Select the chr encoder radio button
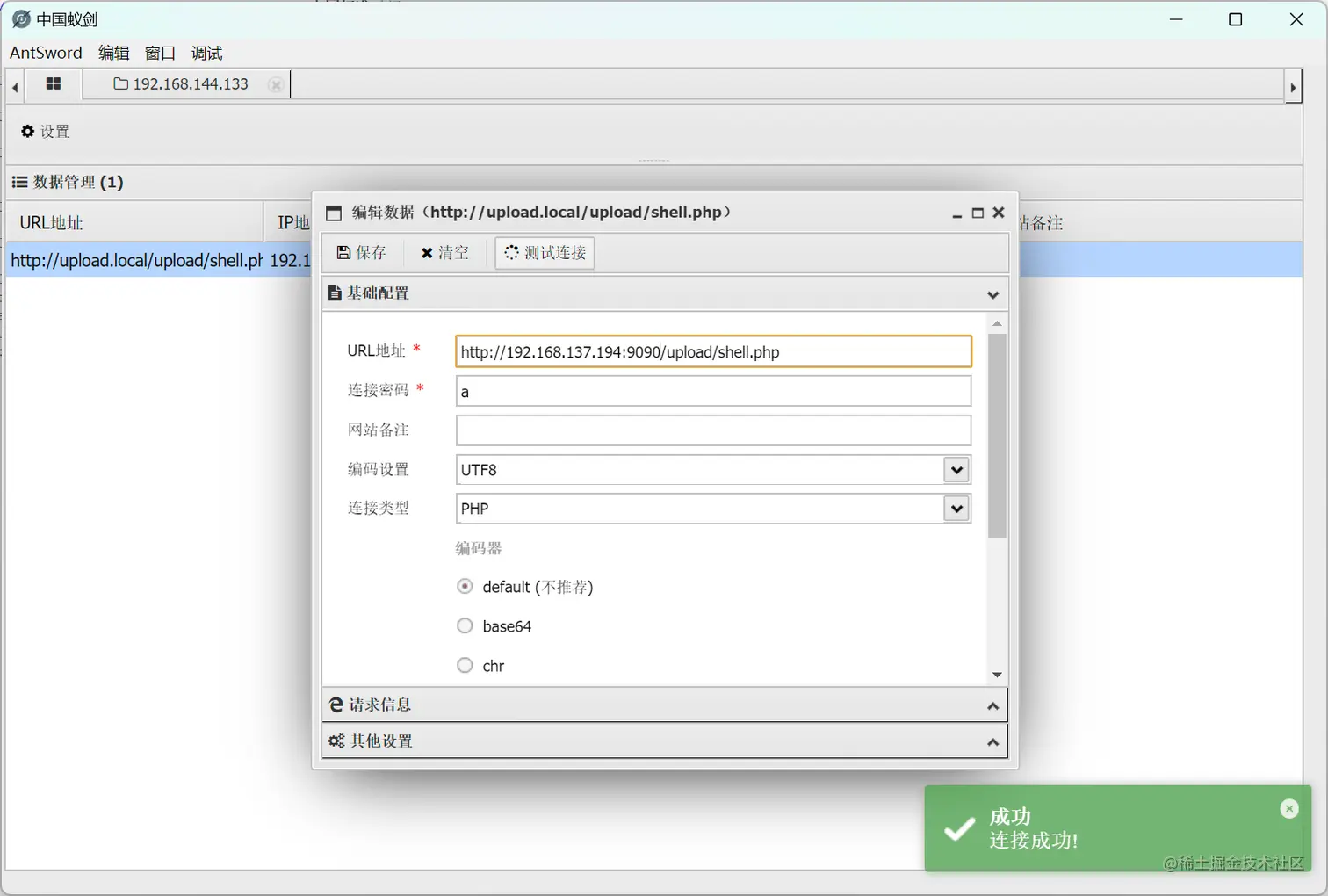This screenshot has height=896, width=1328. click(465, 665)
